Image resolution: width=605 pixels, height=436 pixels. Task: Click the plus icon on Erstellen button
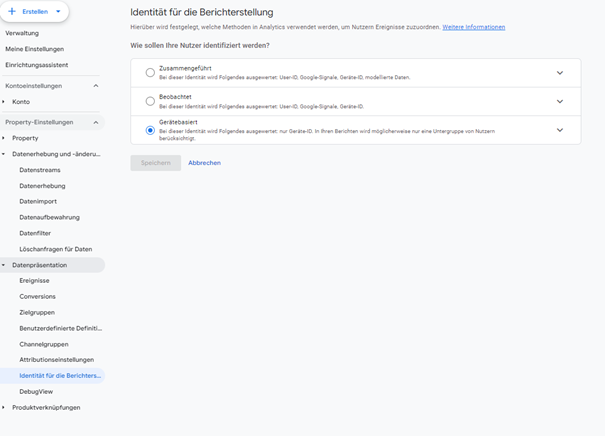13,11
